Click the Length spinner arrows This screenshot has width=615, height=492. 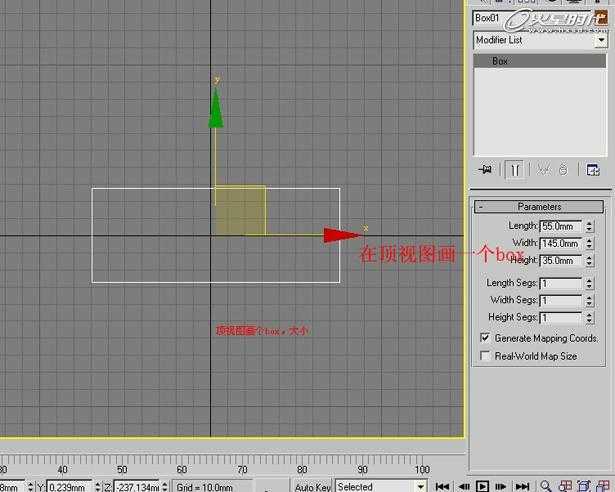click(x=589, y=226)
